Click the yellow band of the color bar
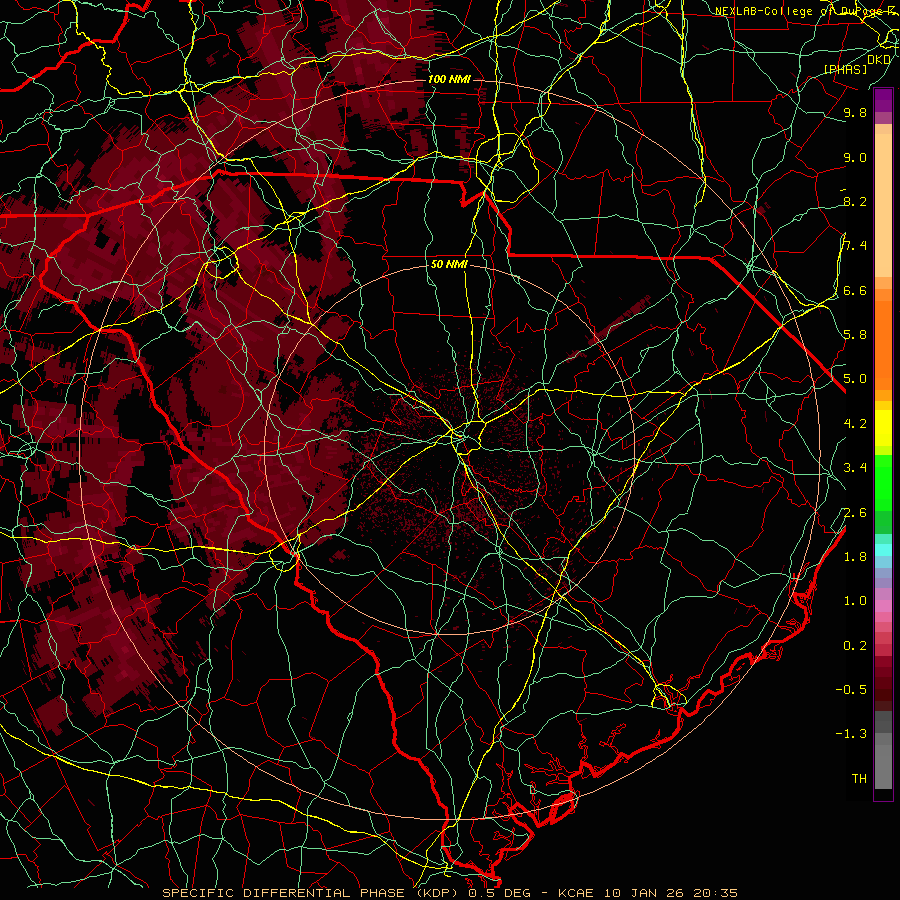Screen dimensions: 900x900 [x=883, y=428]
